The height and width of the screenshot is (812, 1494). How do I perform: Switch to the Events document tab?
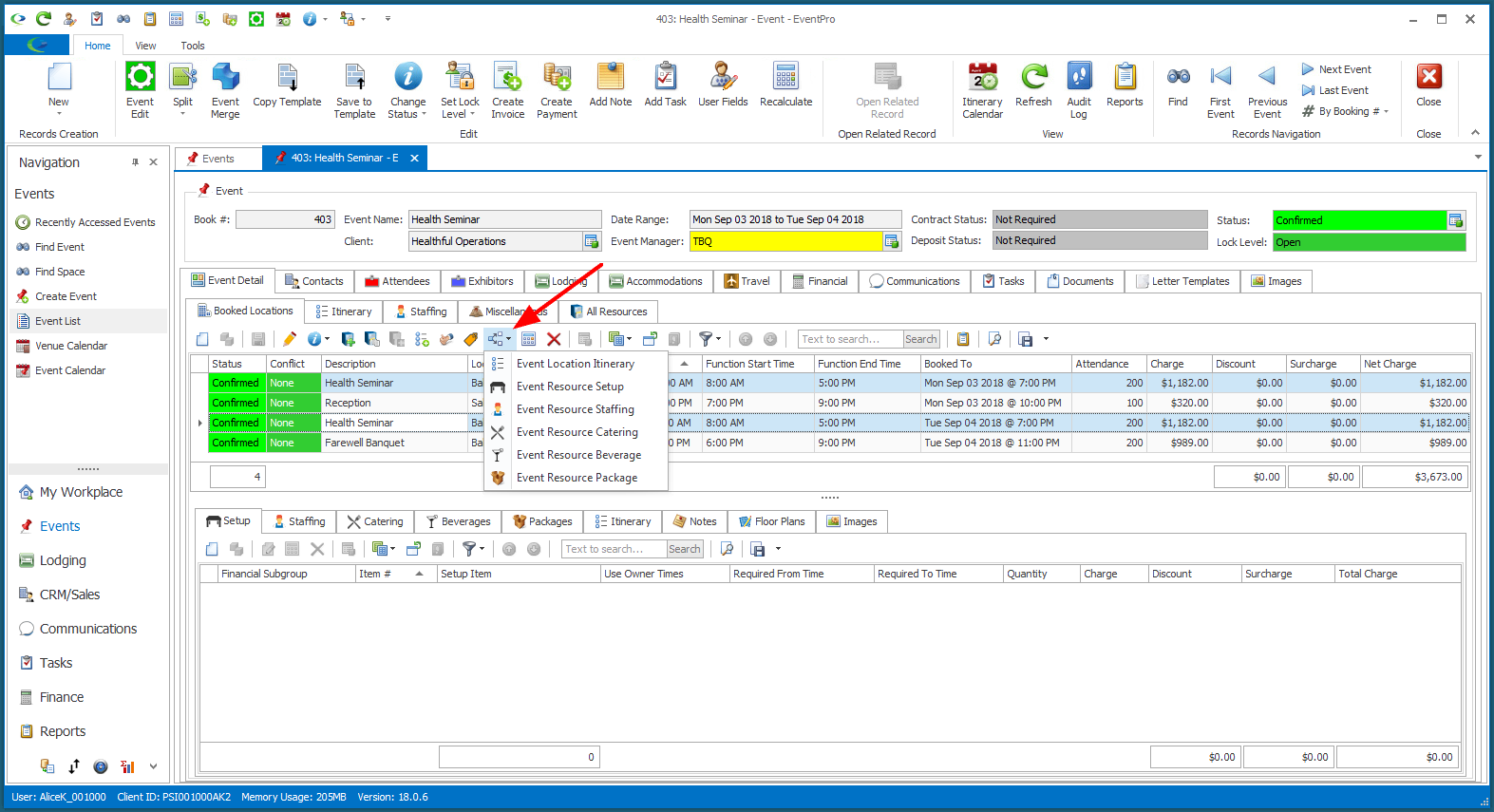pyautogui.click(x=217, y=159)
